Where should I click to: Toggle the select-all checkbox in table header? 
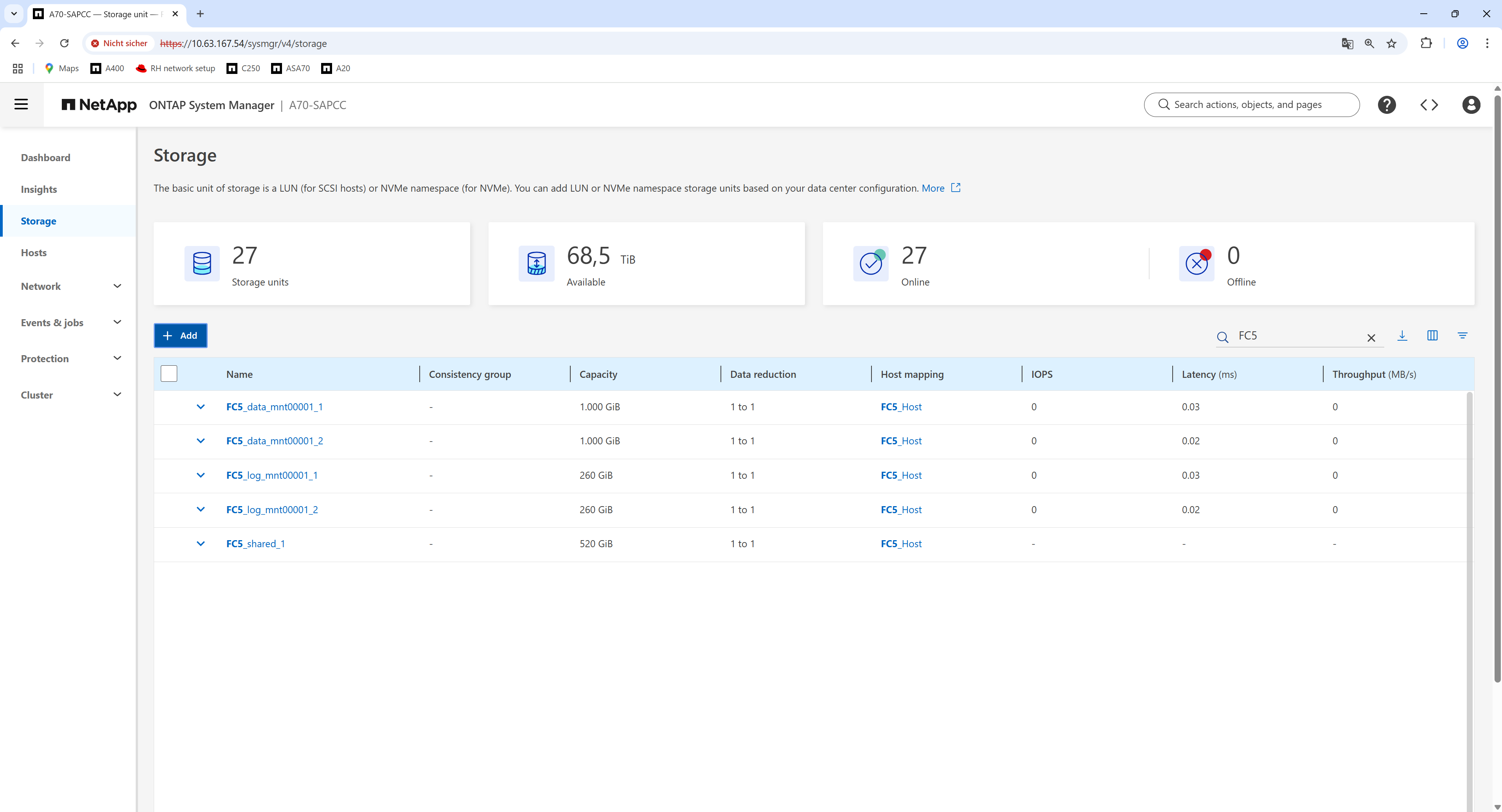click(169, 374)
